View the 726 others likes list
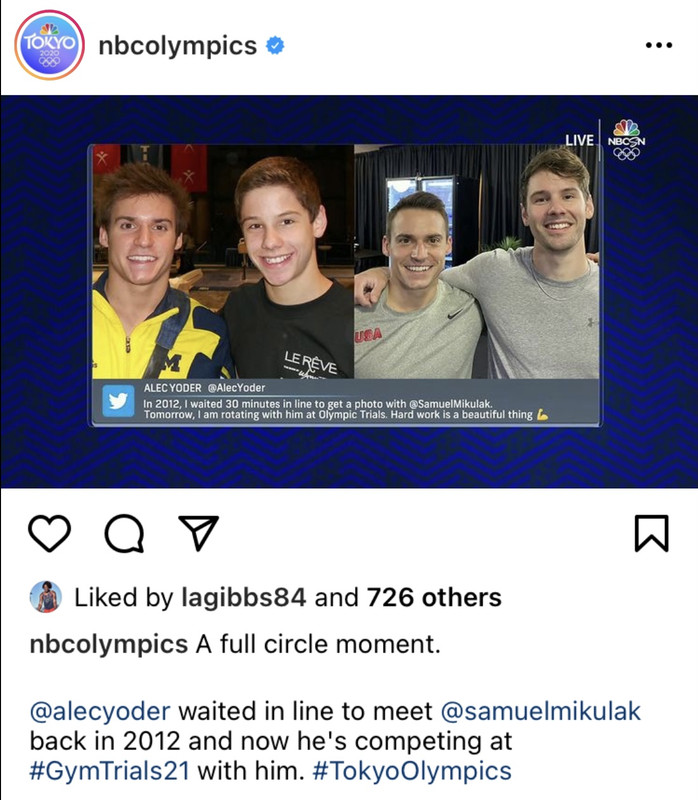 click(x=434, y=597)
